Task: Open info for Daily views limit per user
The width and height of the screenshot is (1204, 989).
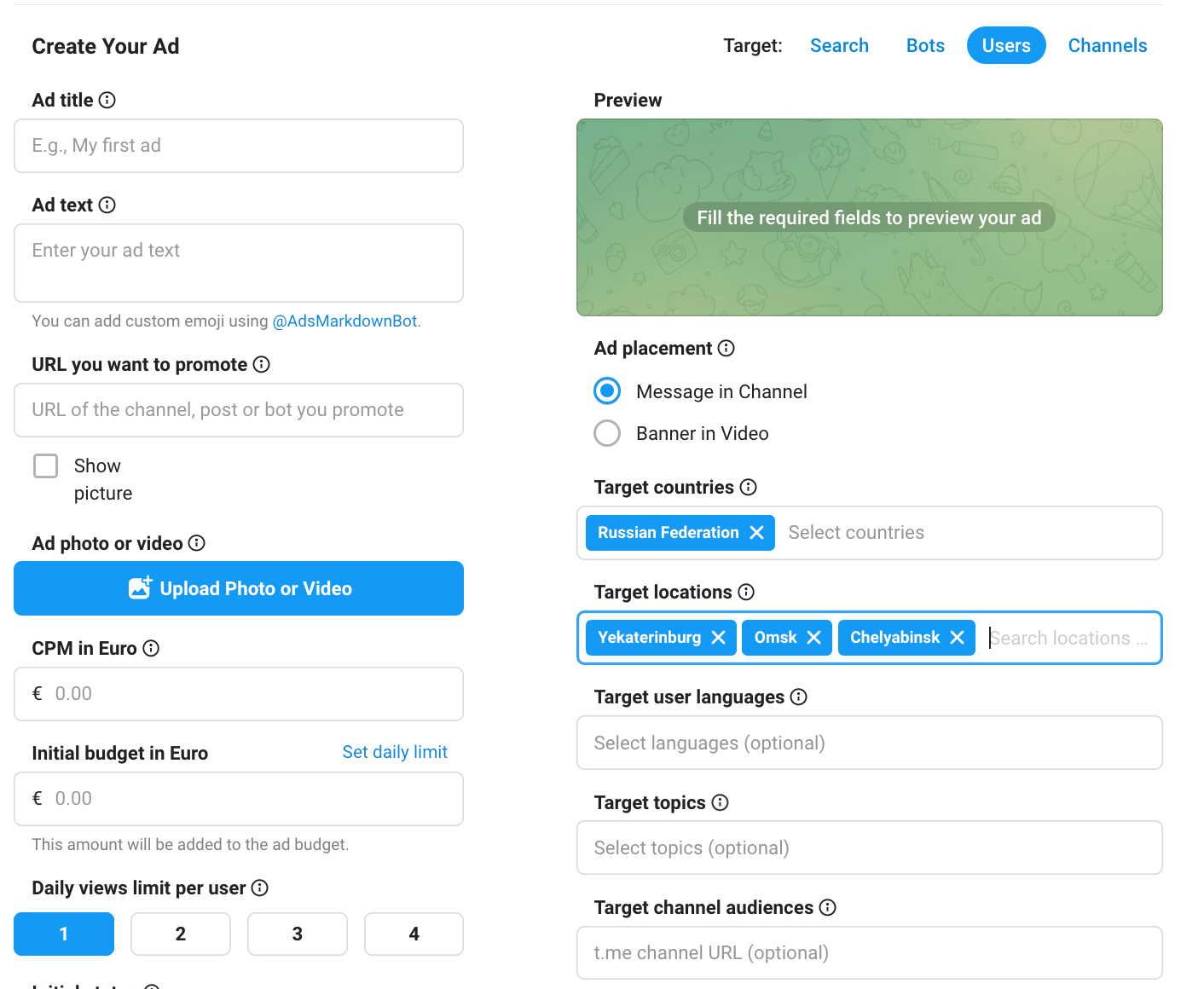Action: coord(260,888)
